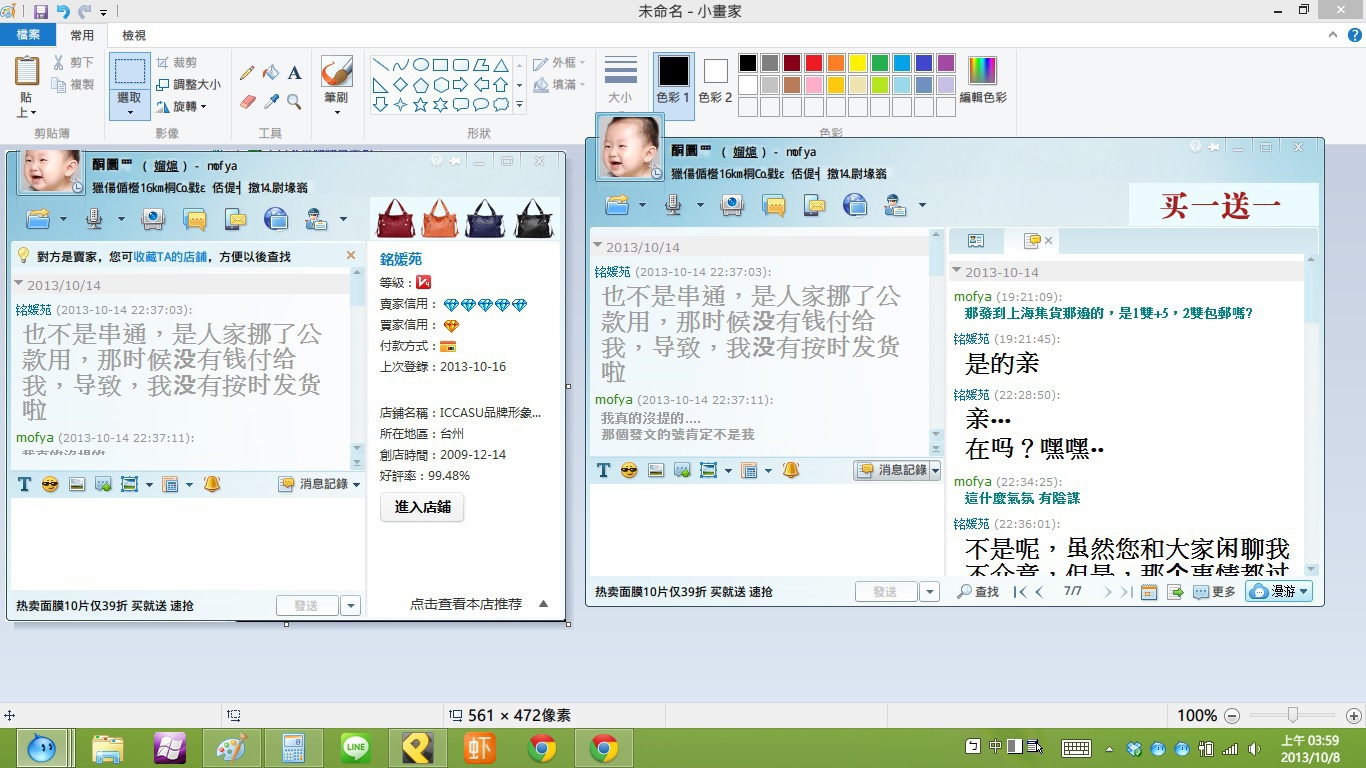
Task: Open File Explorer on the taskbar
Action: pos(107,748)
